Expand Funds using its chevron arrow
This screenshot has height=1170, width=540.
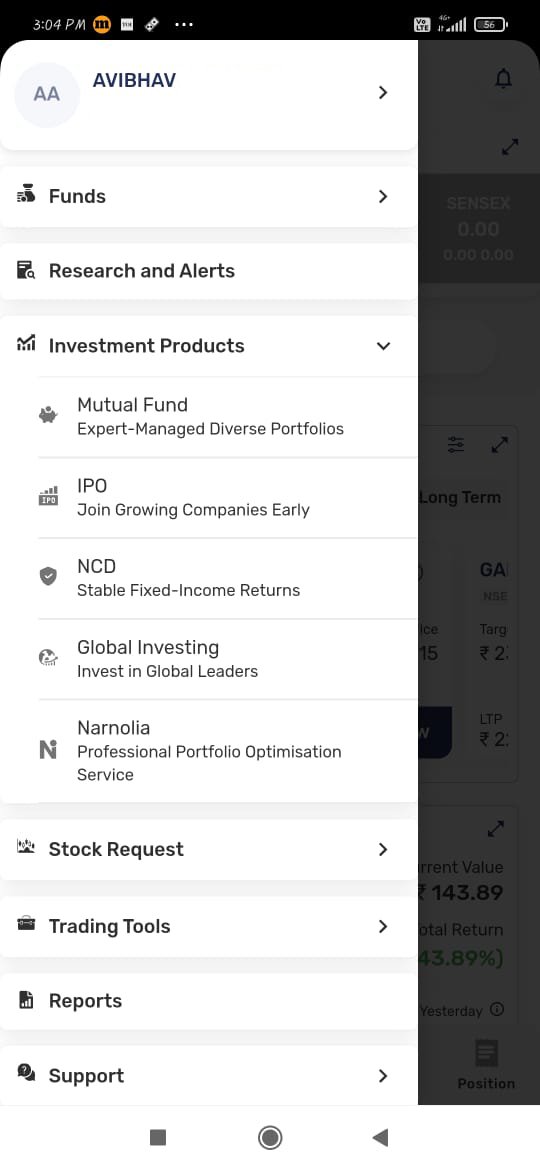coord(383,196)
